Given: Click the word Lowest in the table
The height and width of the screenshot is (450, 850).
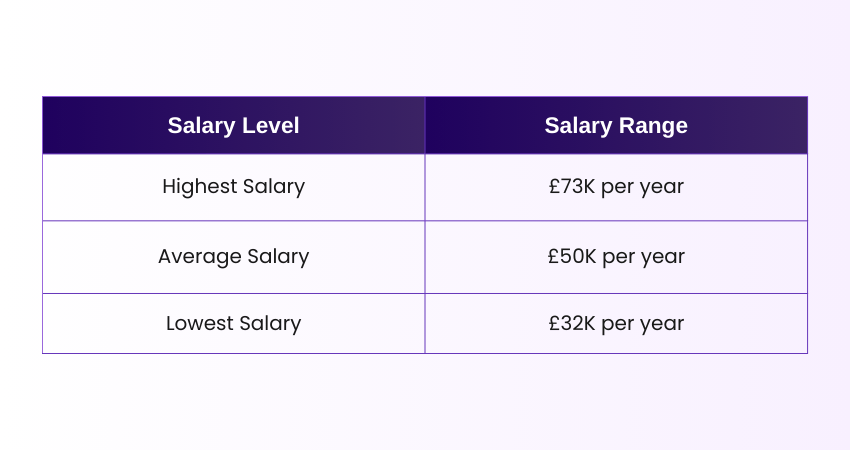Looking at the screenshot, I should pos(200,323).
